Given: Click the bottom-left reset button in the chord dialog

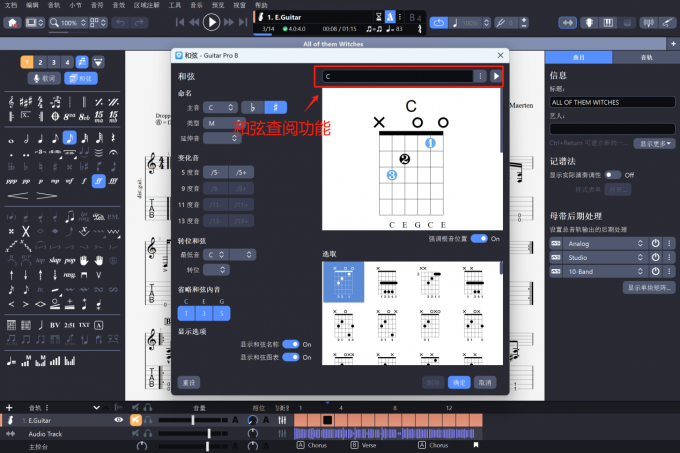Looking at the screenshot, I should 189,382.
